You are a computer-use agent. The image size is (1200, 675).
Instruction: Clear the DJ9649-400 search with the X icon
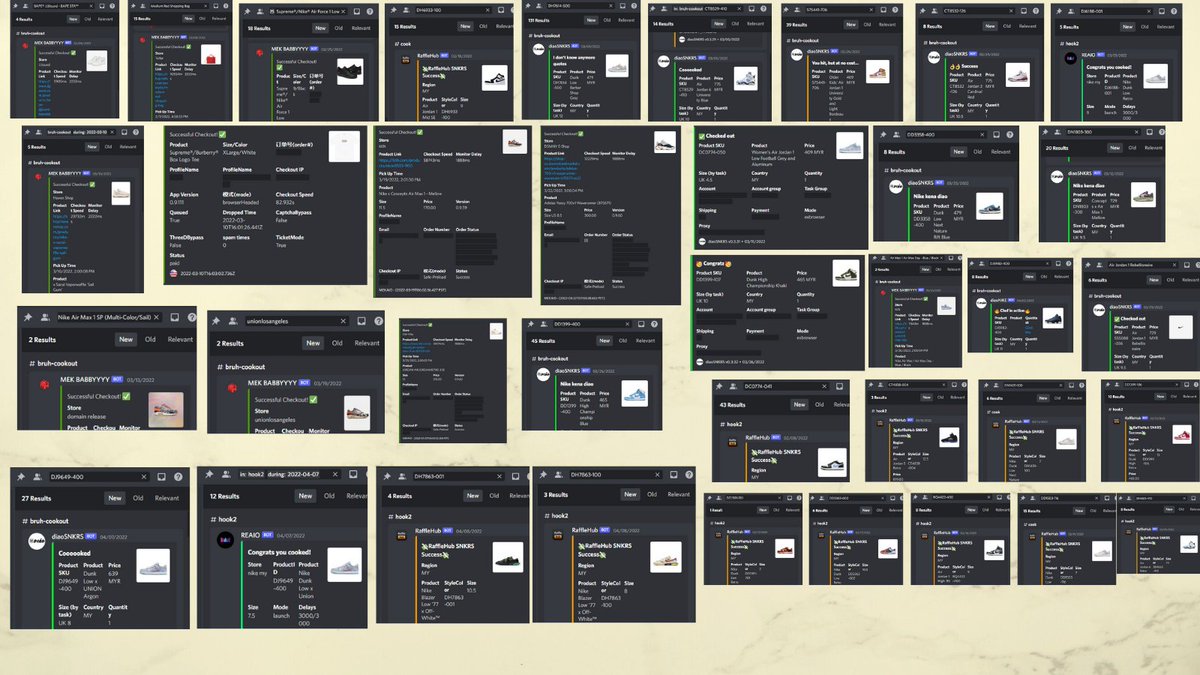coord(144,477)
